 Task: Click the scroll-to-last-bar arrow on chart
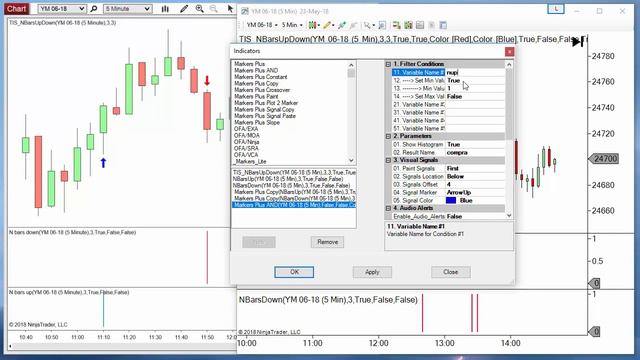coord(578,42)
